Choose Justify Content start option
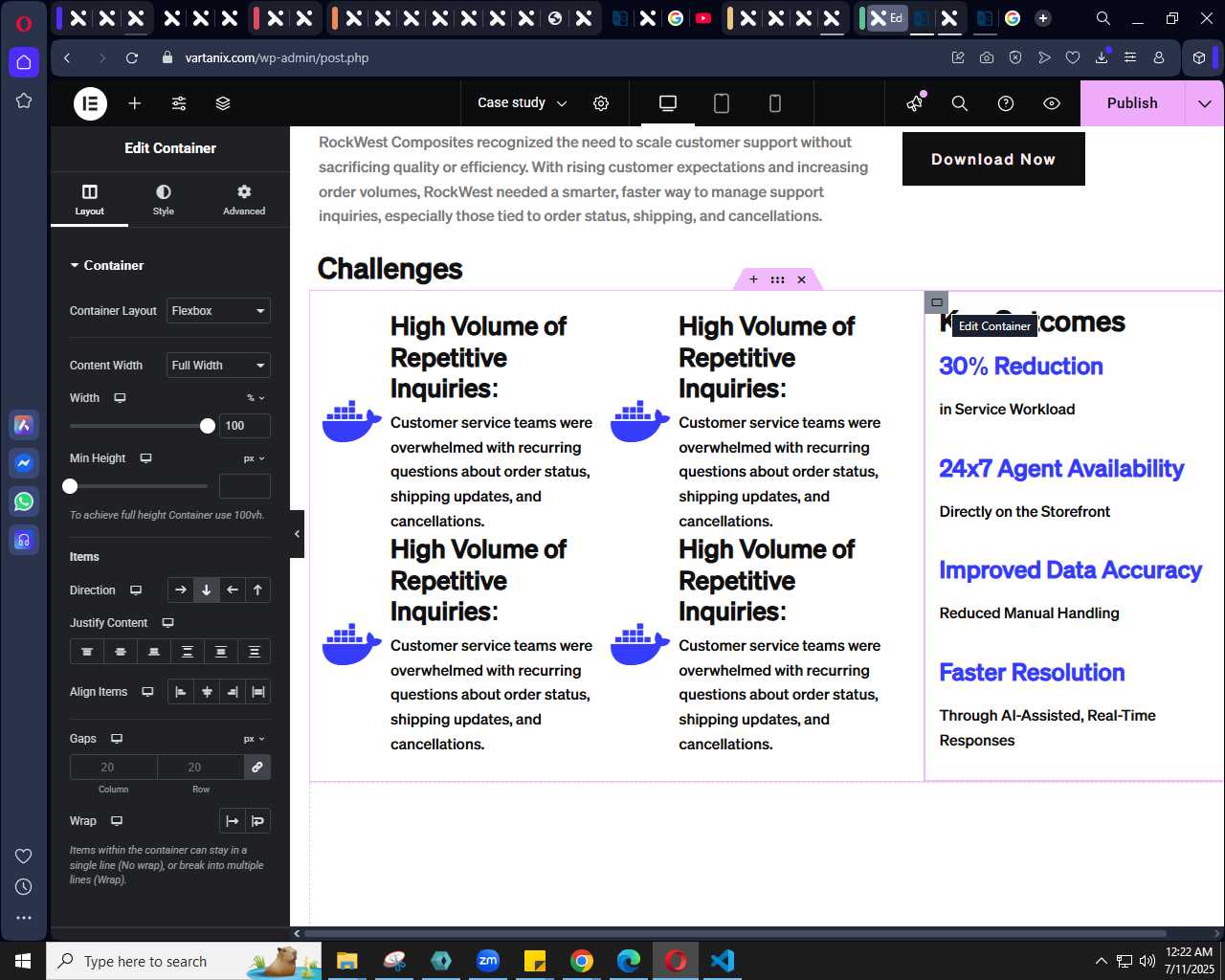The image size is (1225, 980). pos(87,652)
